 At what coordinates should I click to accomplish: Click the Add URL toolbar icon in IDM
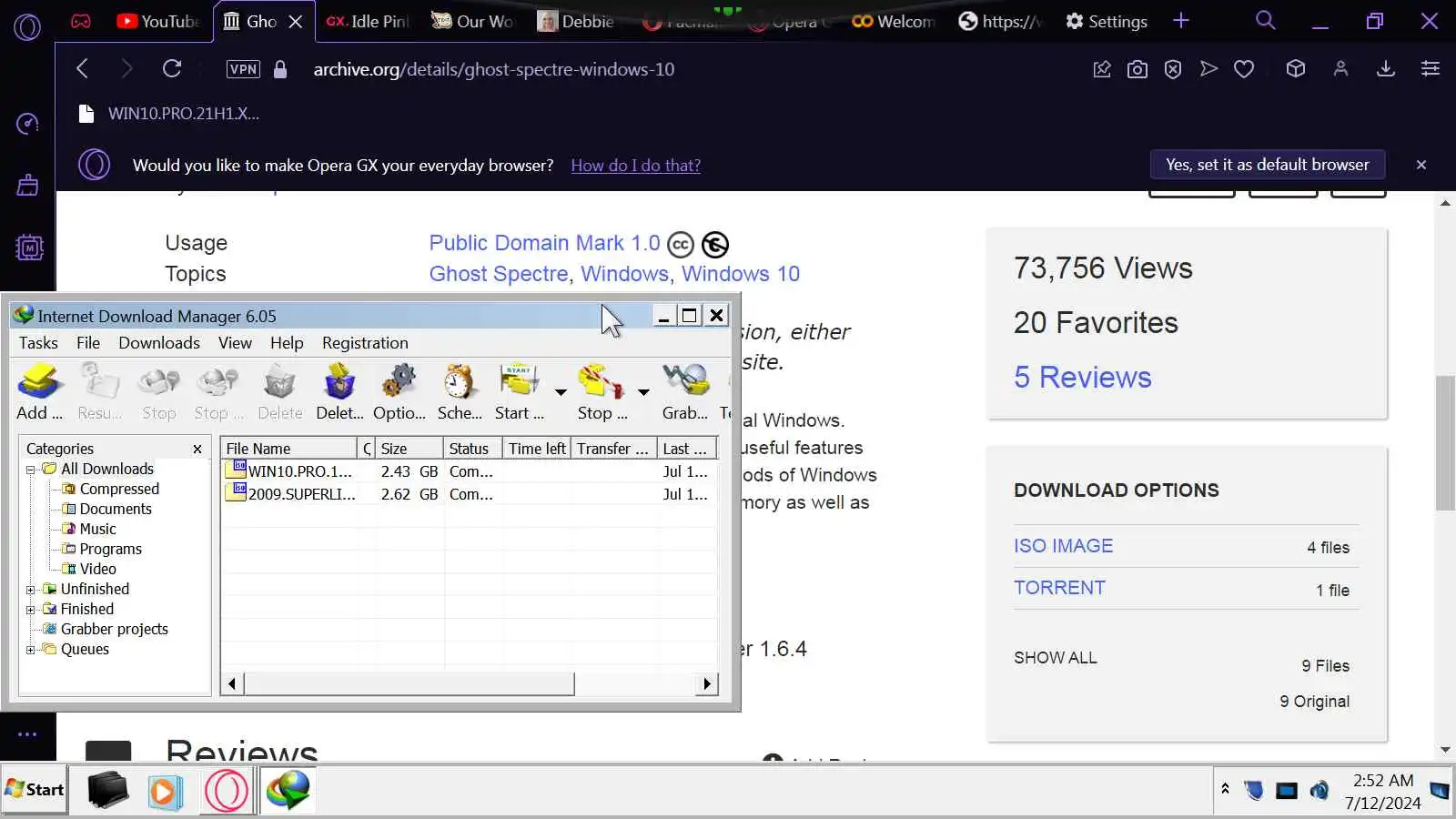pos(39,391)
